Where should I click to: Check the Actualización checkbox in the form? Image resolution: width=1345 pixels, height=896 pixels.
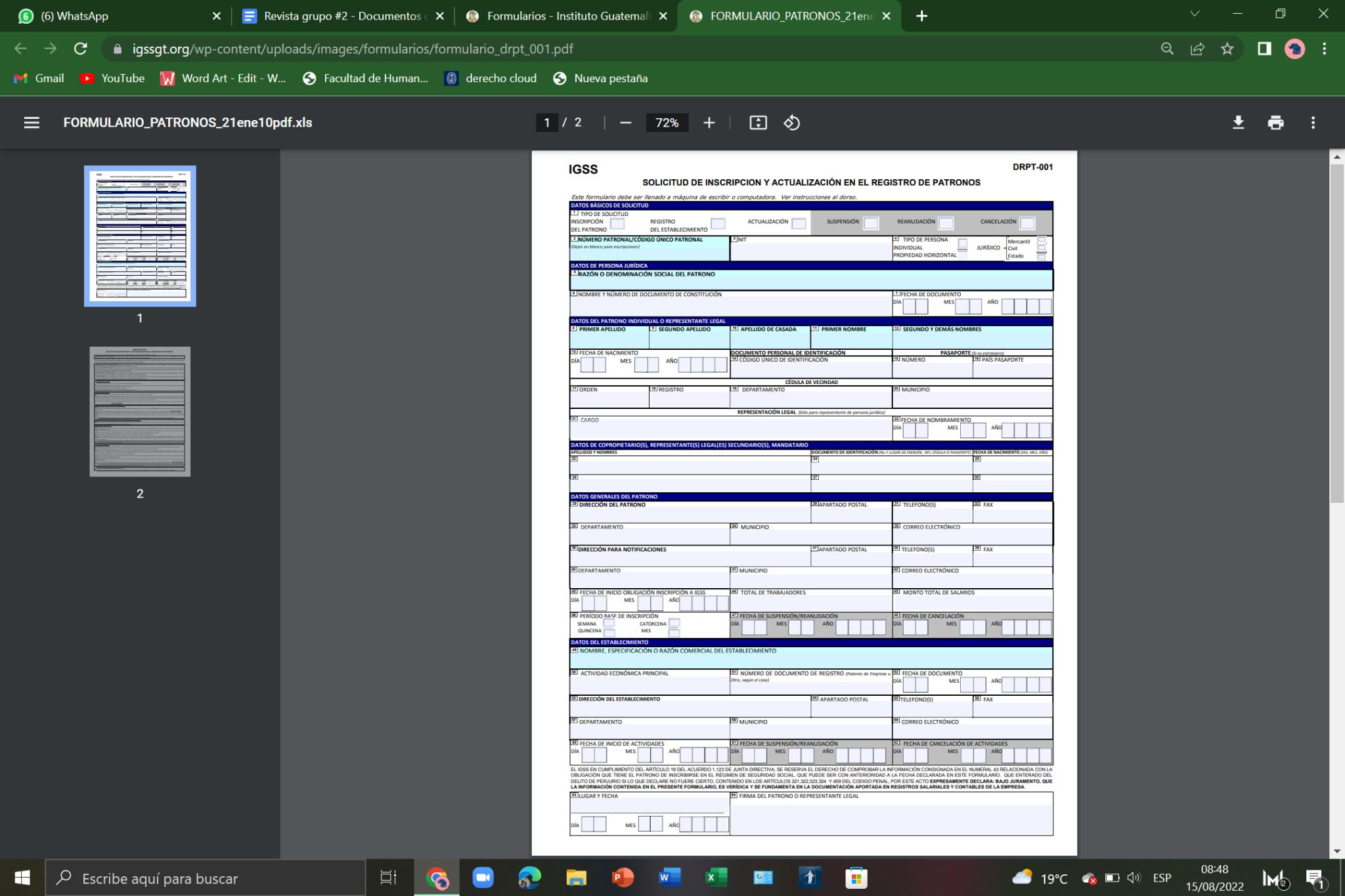(x=799, y=223)
